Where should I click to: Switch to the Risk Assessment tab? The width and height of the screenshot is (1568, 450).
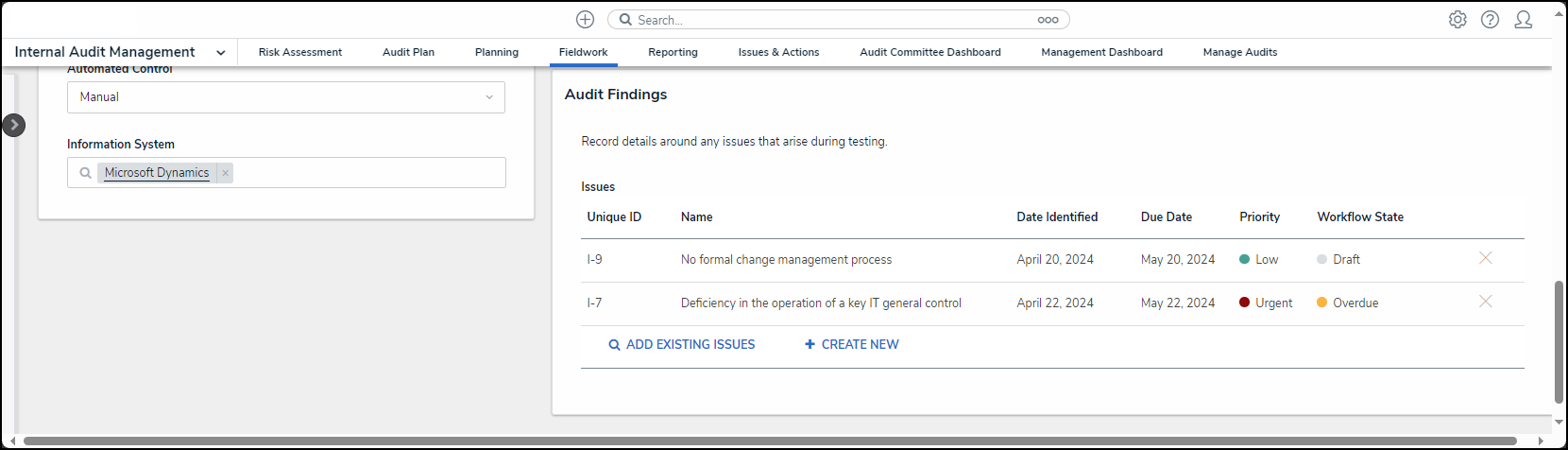(300, 52)
